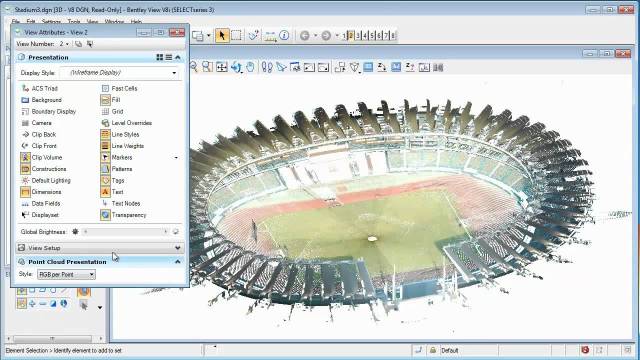The width and height of the screenshot is (640, 360).
Task: Click the Window Area zoom icon
Action: click(207, 67)
